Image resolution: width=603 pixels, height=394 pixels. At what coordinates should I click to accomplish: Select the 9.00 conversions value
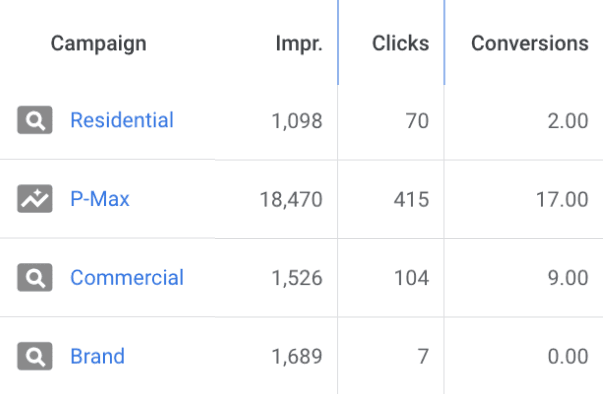[x=568, y=278]
